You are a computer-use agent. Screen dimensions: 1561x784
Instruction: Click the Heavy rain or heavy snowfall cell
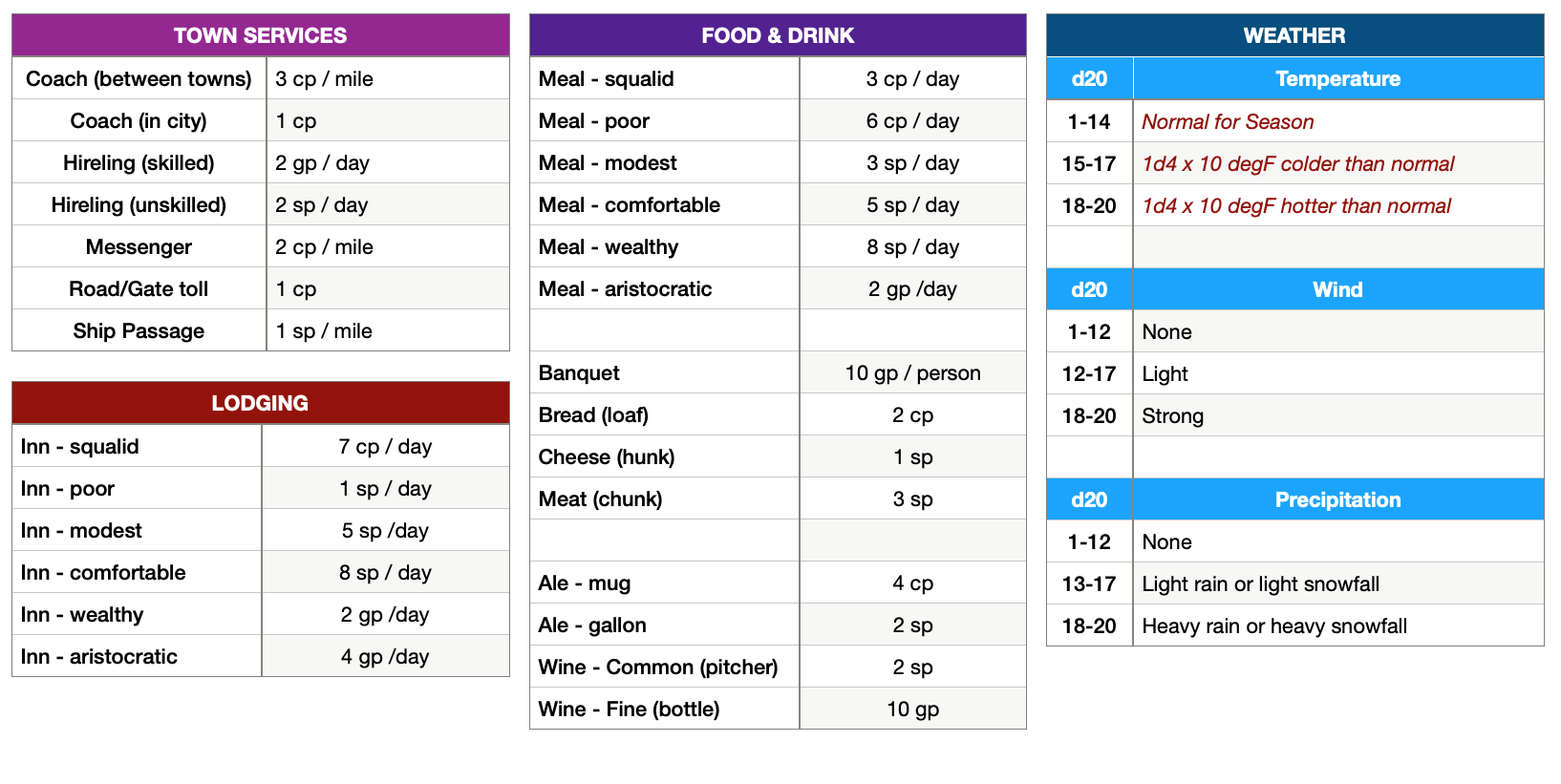point(1337,626)
